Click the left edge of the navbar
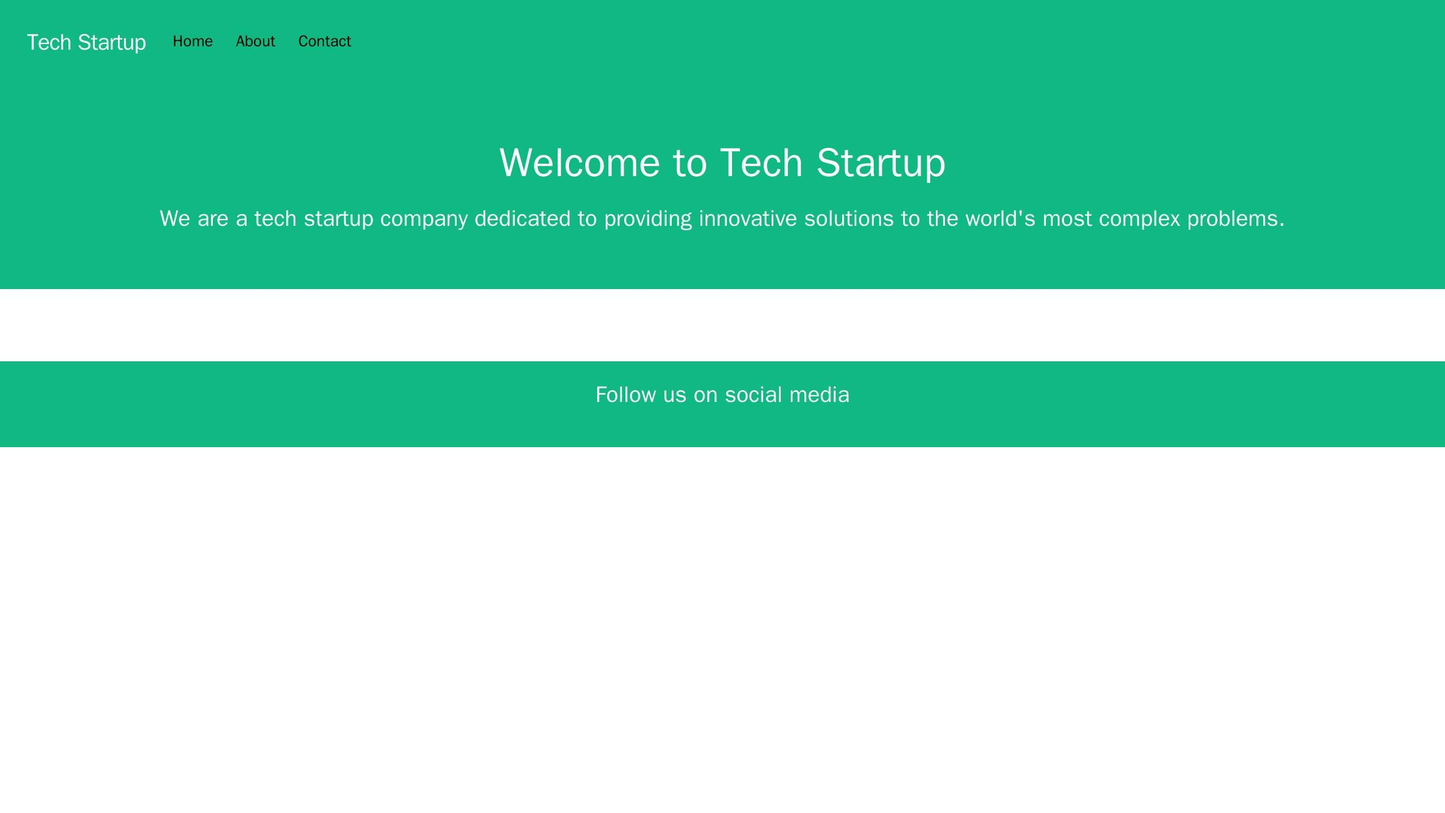This screenshot has height=813, width=1445. pyautogui.click(x=10, y=41)
